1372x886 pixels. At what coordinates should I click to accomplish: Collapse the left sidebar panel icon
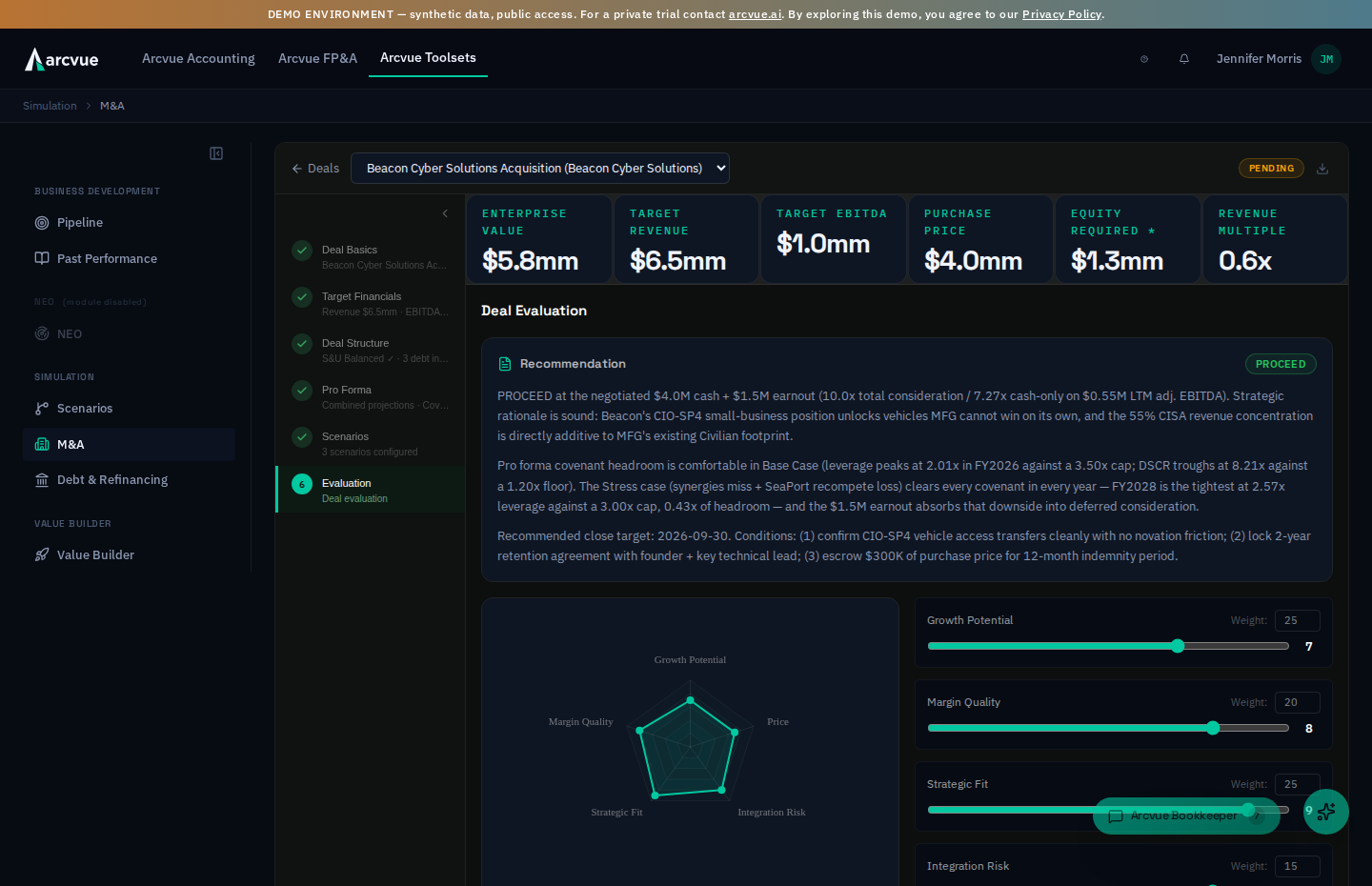pos(216,153)
